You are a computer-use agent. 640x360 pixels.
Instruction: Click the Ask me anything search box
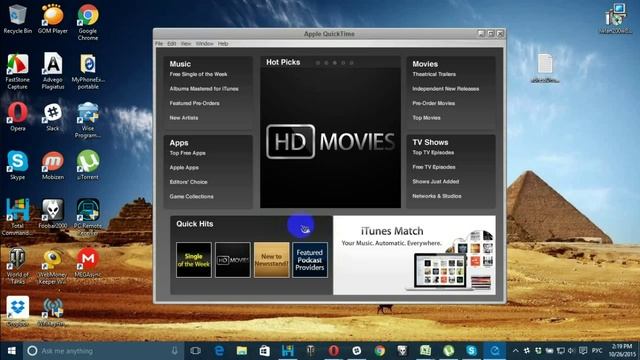[102, 351]
